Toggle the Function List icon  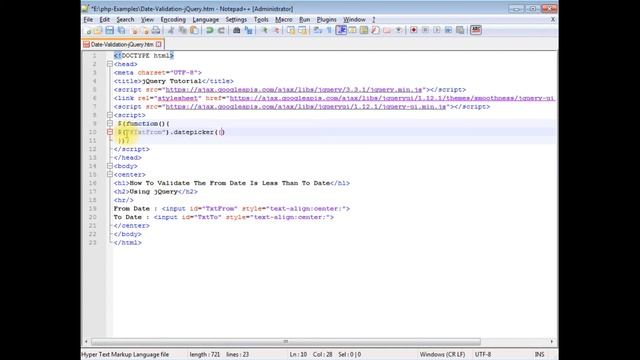point(376,30)
